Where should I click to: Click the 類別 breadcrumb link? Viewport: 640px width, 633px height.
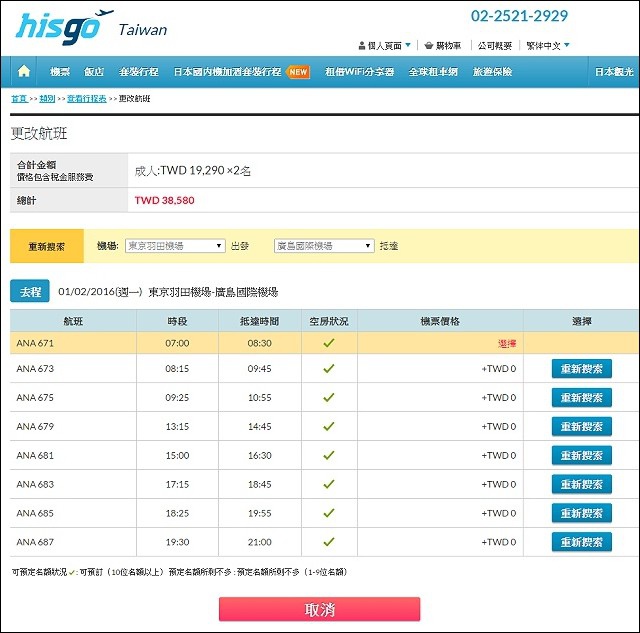tap(47, 98)
